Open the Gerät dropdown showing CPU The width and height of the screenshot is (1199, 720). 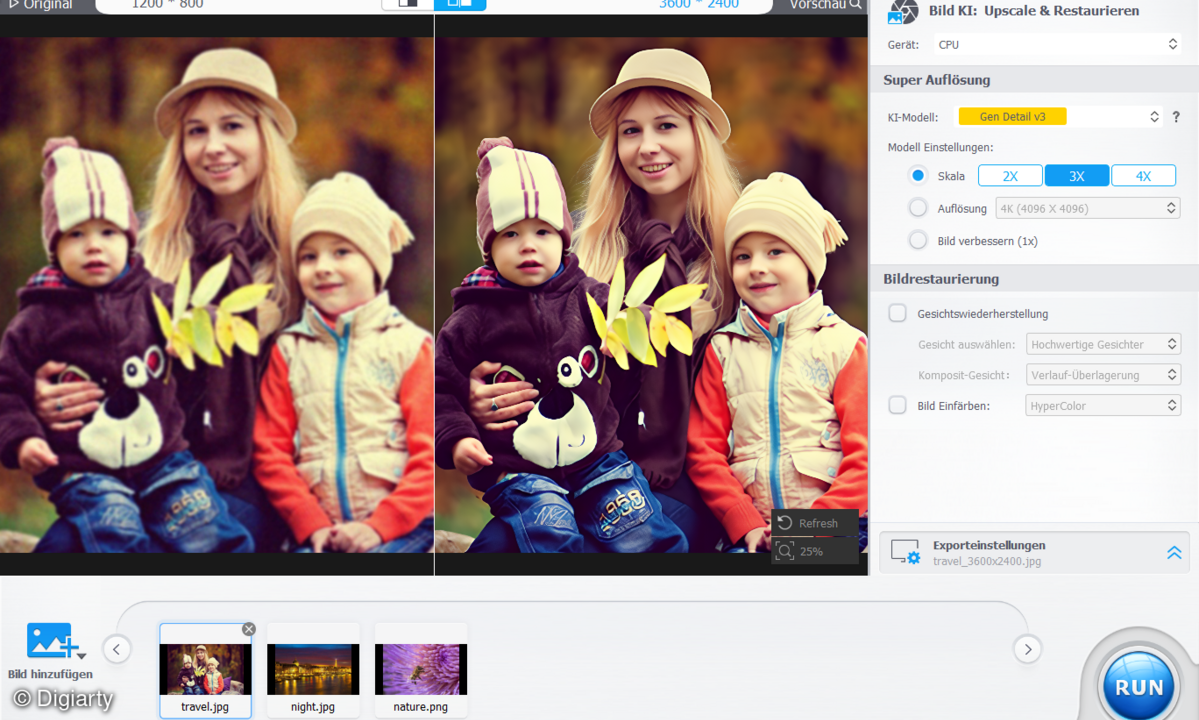pyautogui.click(x=1056, y=44)
